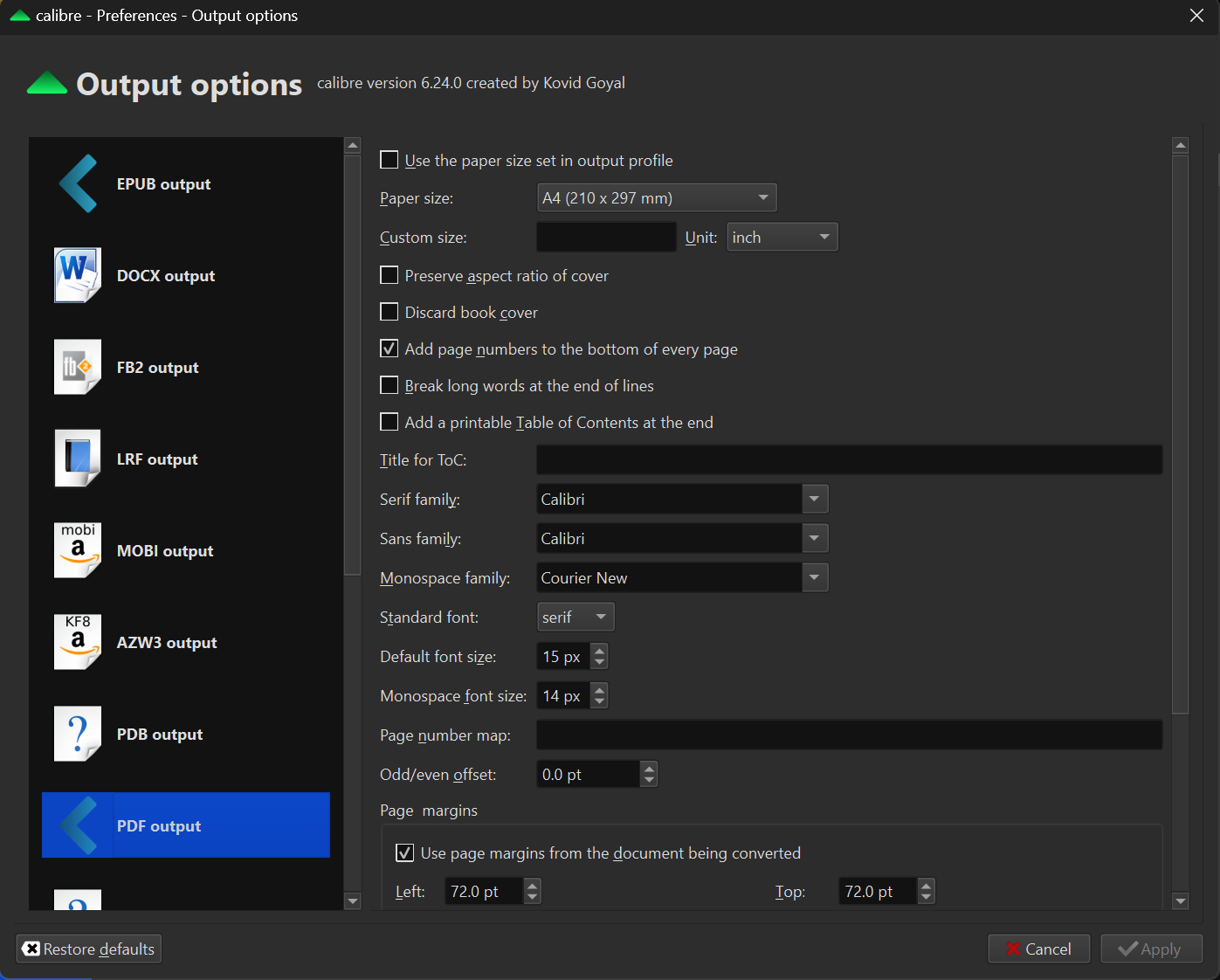The width and height of the screenshot is (1220, 980).
Task: Click the settings panel scrollbar up arrow
Action: pos(1181,146)
